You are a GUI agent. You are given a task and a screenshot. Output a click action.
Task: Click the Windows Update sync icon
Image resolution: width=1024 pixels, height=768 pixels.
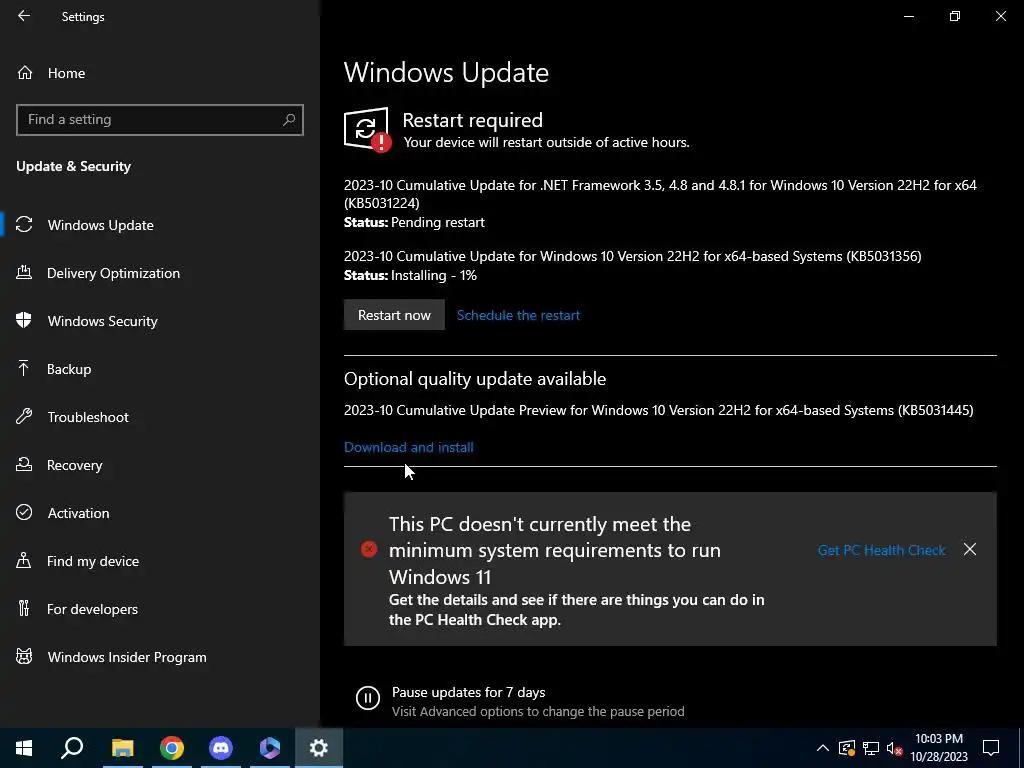click(x=24, y=225)
